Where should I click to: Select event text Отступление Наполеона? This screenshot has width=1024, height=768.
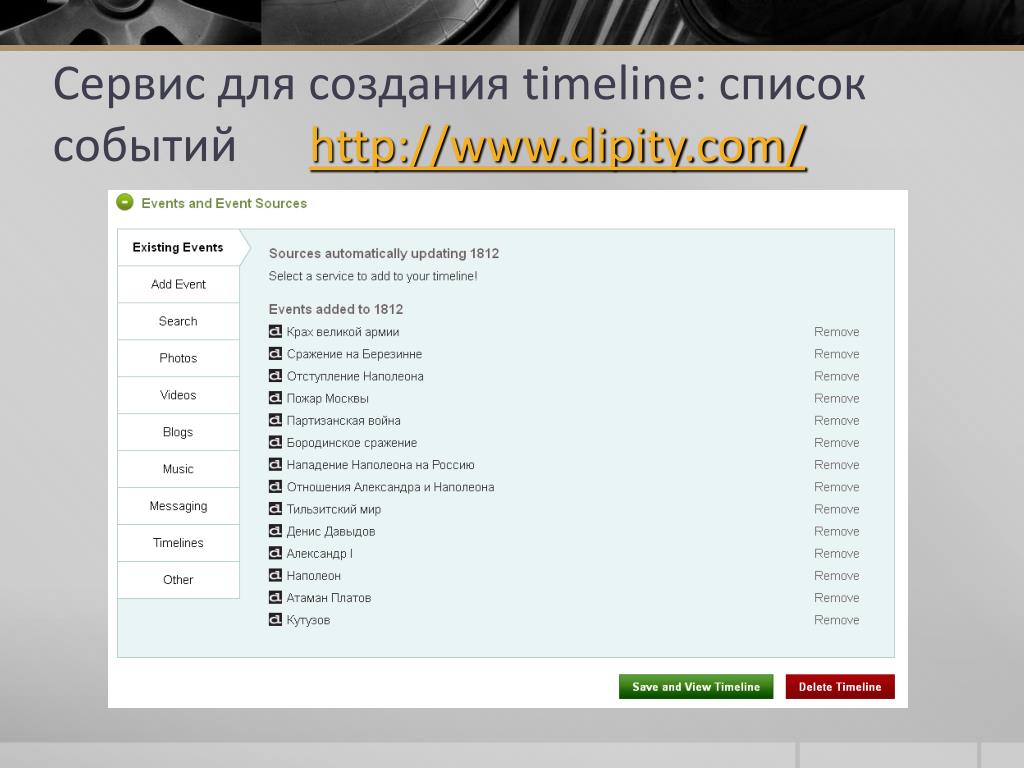(x=355, y=376)
